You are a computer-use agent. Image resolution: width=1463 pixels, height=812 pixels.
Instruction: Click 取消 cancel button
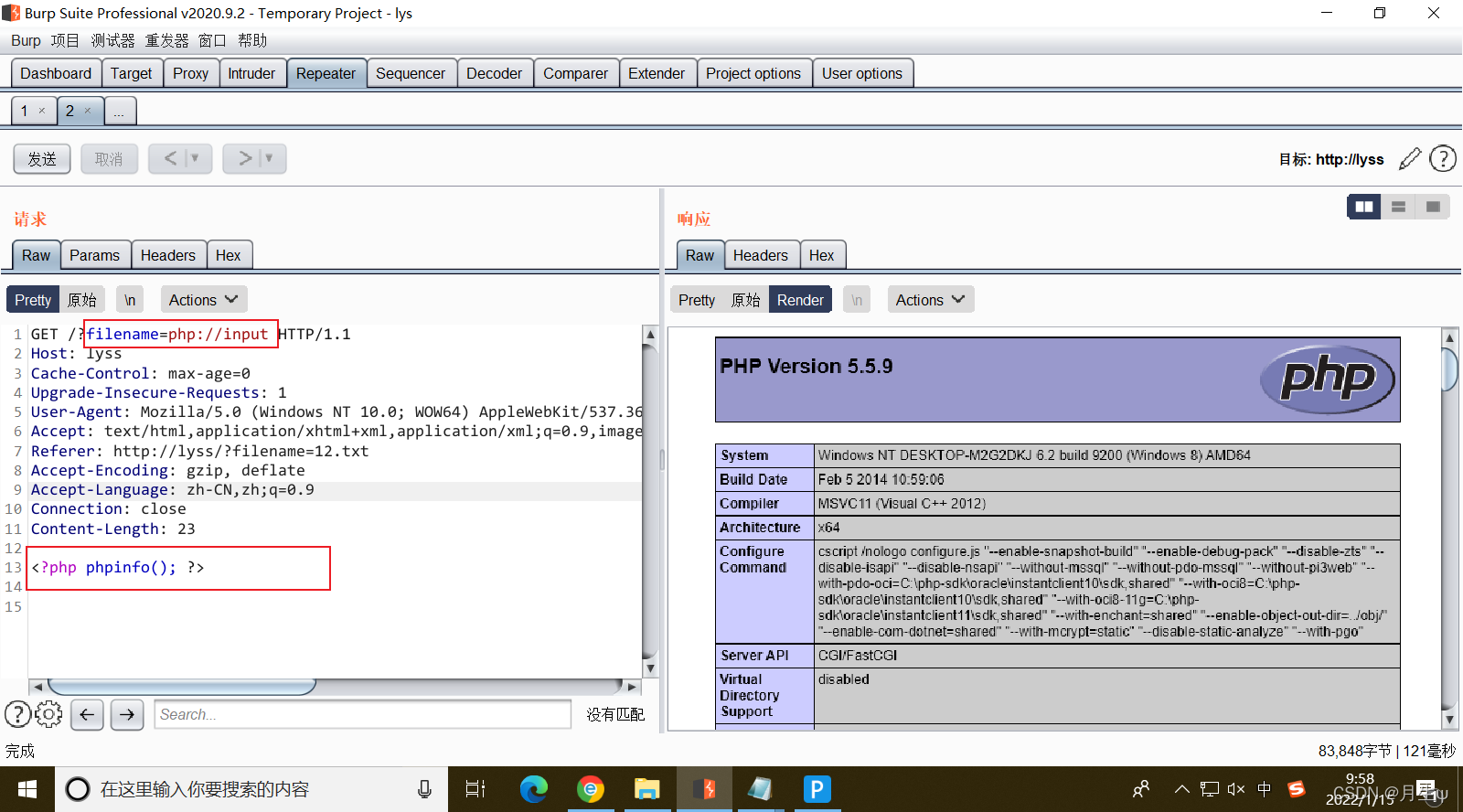(x=109, y=159)
